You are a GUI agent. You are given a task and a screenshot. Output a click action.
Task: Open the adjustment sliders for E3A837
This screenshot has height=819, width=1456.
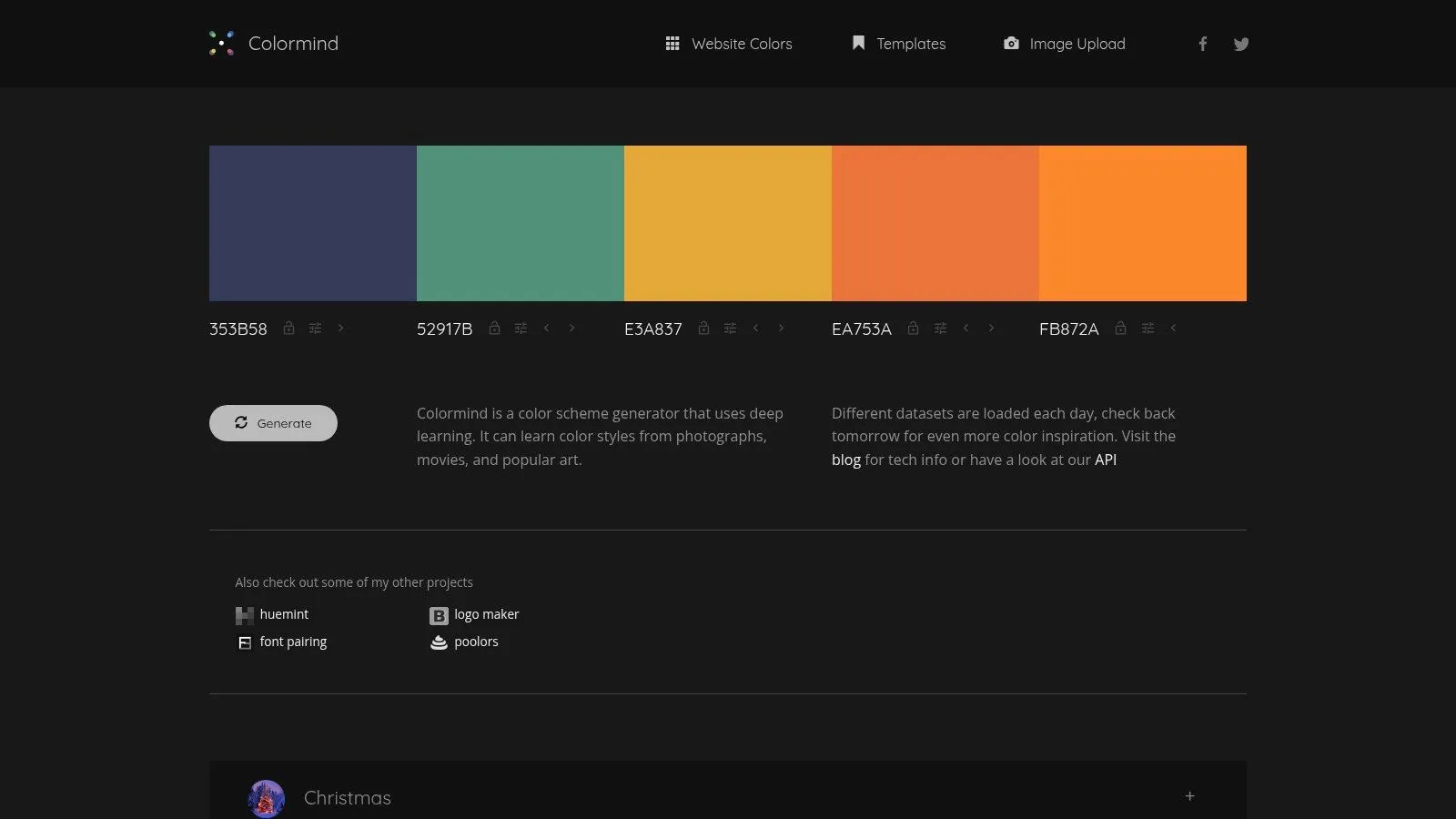pos(730,328)
